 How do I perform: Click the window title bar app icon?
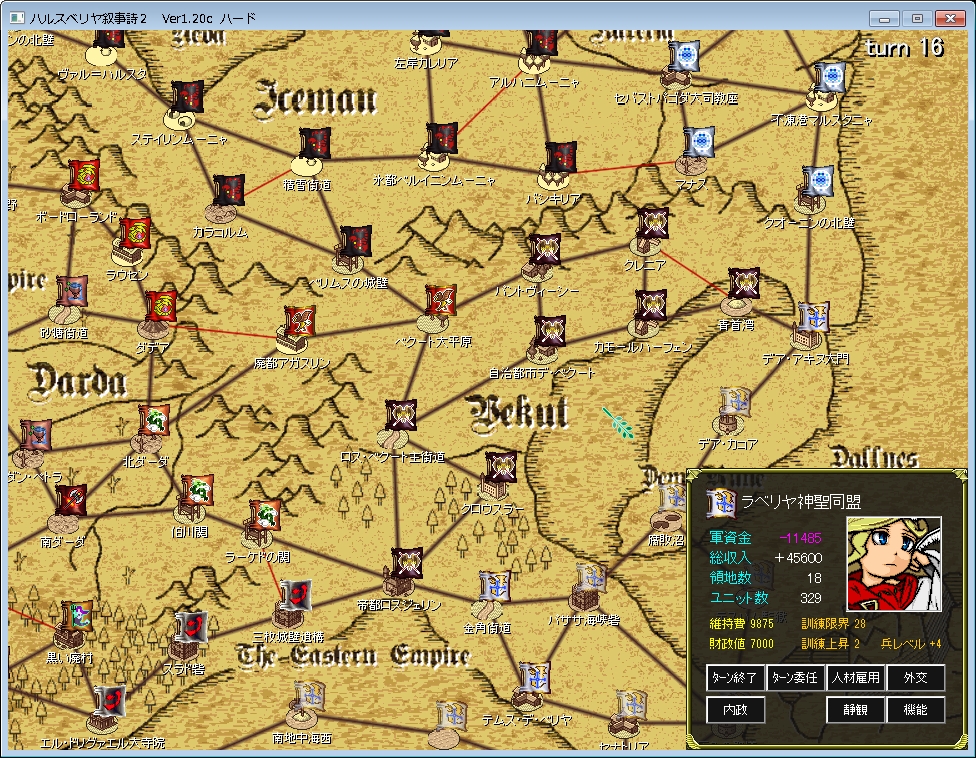pos(17,18)
